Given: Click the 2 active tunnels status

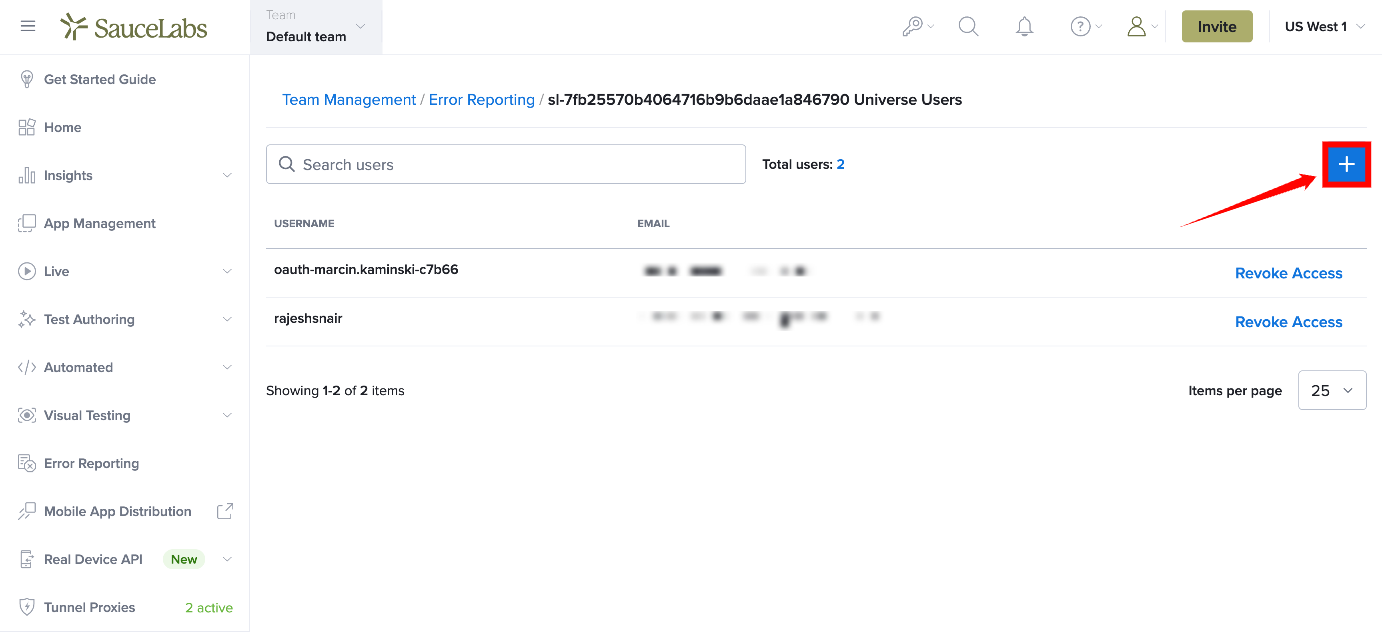Looking at the screenshot, I should [209, 608].
